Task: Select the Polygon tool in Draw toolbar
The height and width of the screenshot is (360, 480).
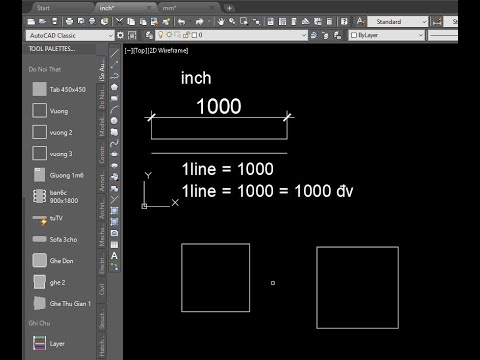Action: click(x=114, y=87)
